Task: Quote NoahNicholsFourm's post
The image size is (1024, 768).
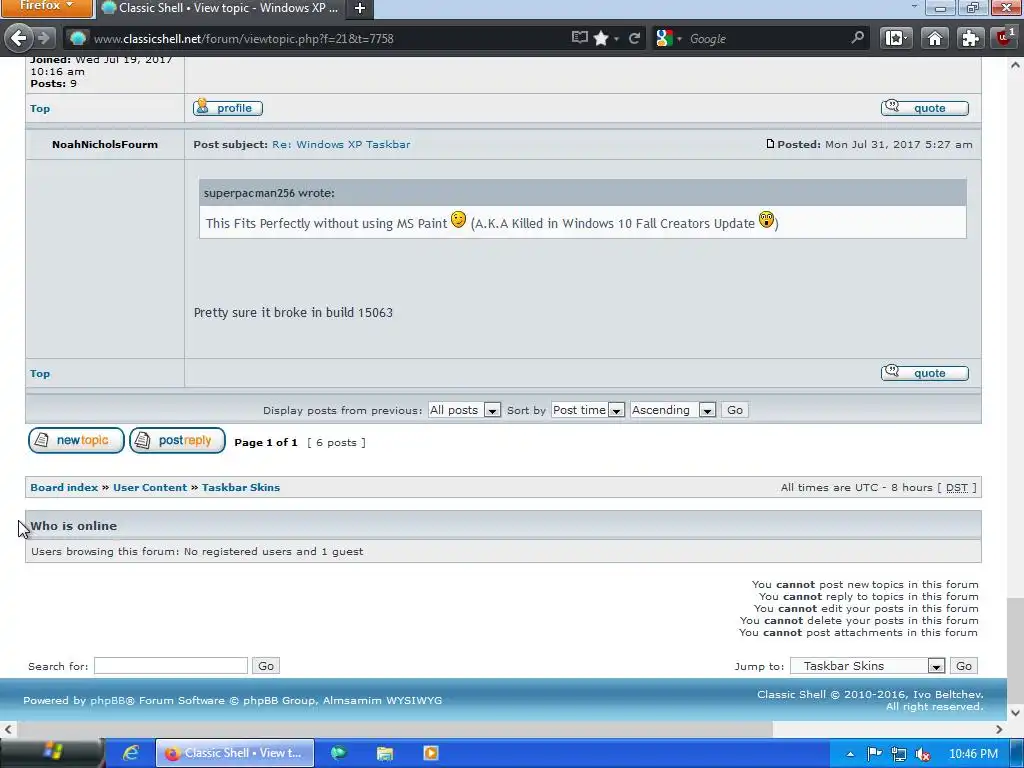Action: pyautogui.click(x=925, y=373)
